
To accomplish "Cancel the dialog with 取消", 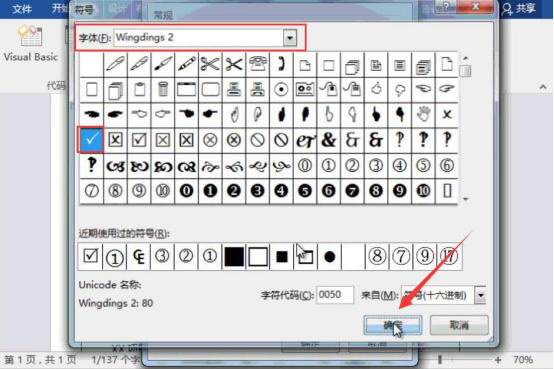I will coord(459,325).
